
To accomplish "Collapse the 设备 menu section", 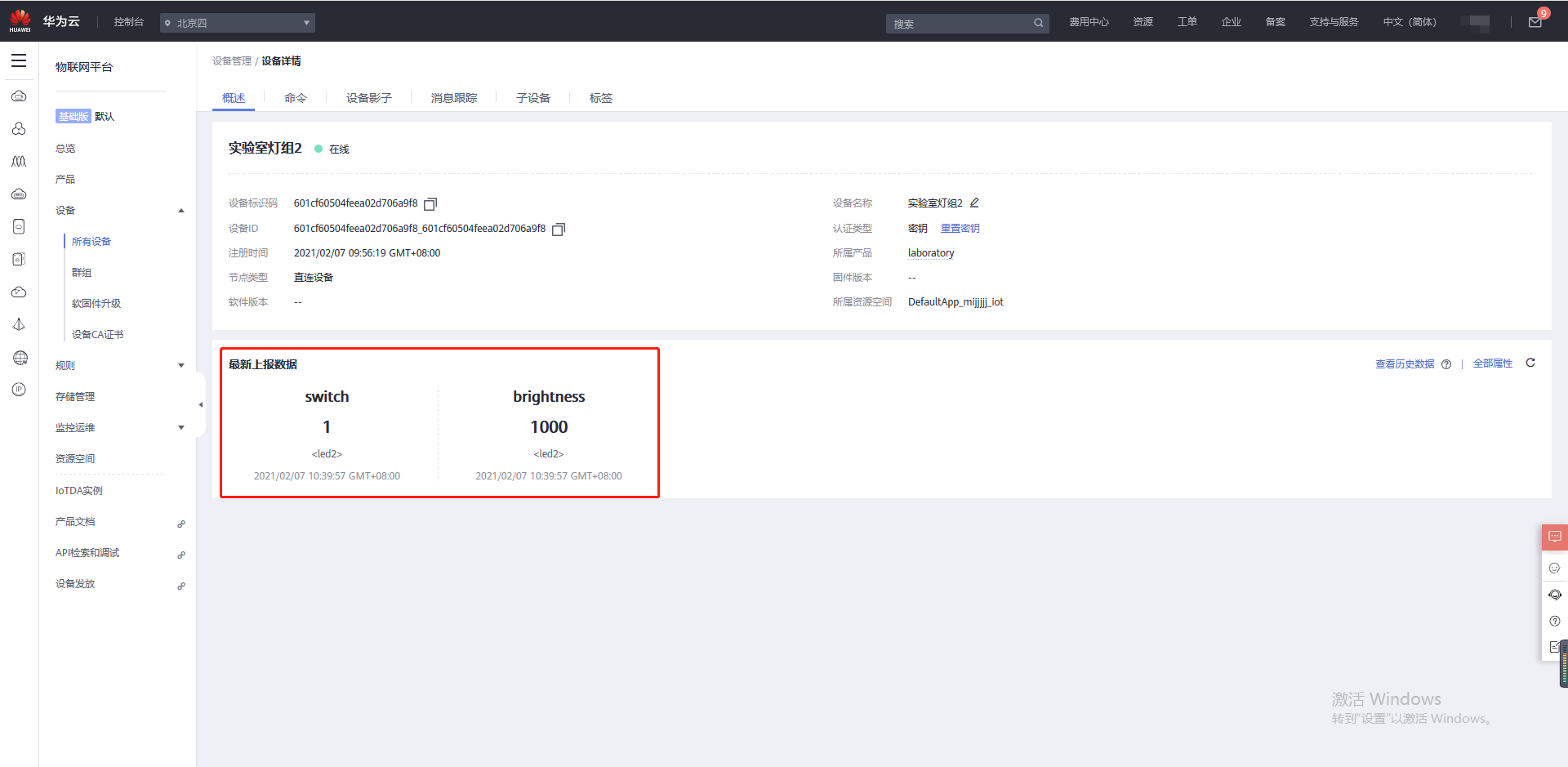I will (181, 211).
